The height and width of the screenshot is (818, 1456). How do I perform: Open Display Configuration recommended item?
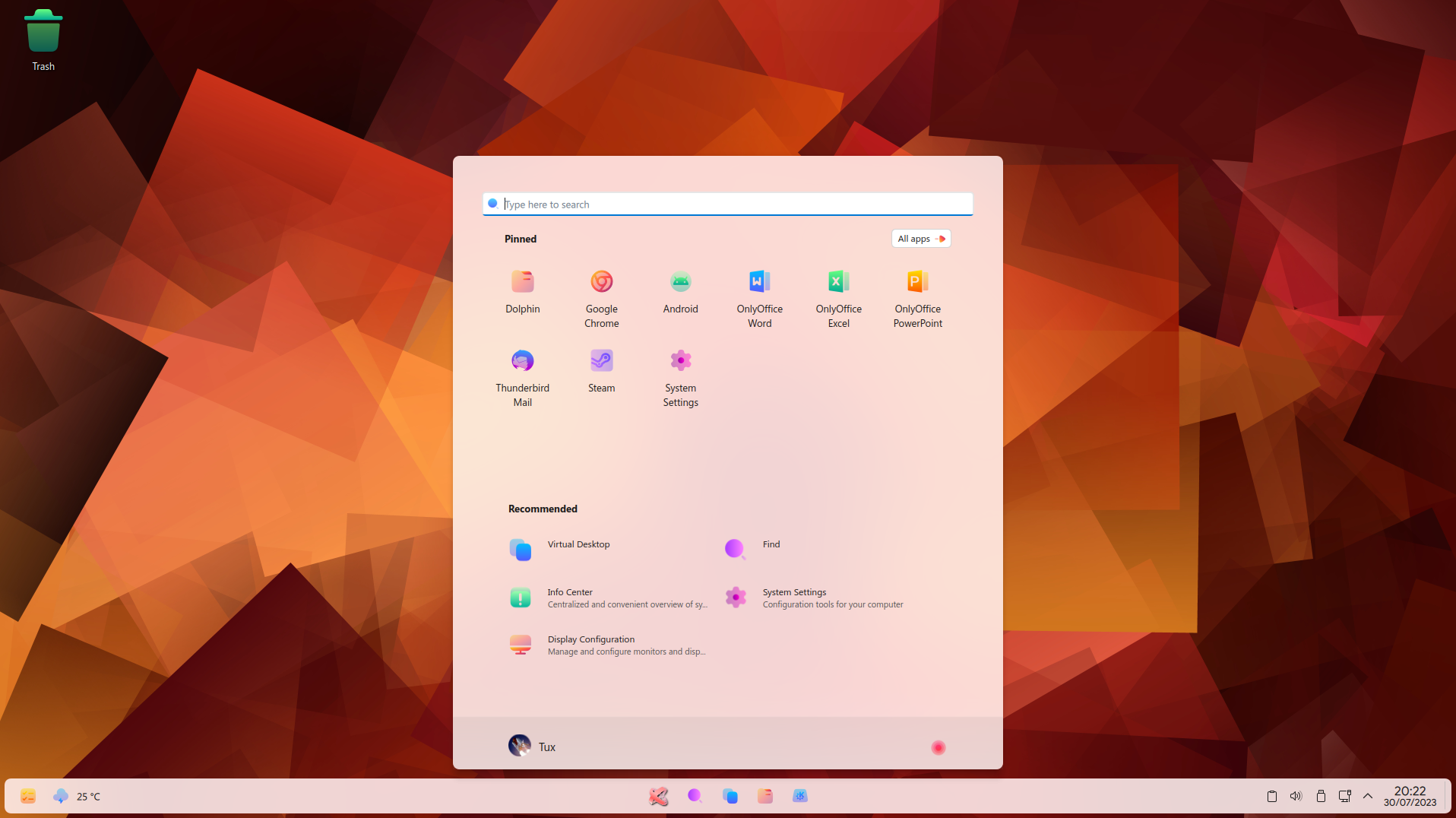pos(608,645)
